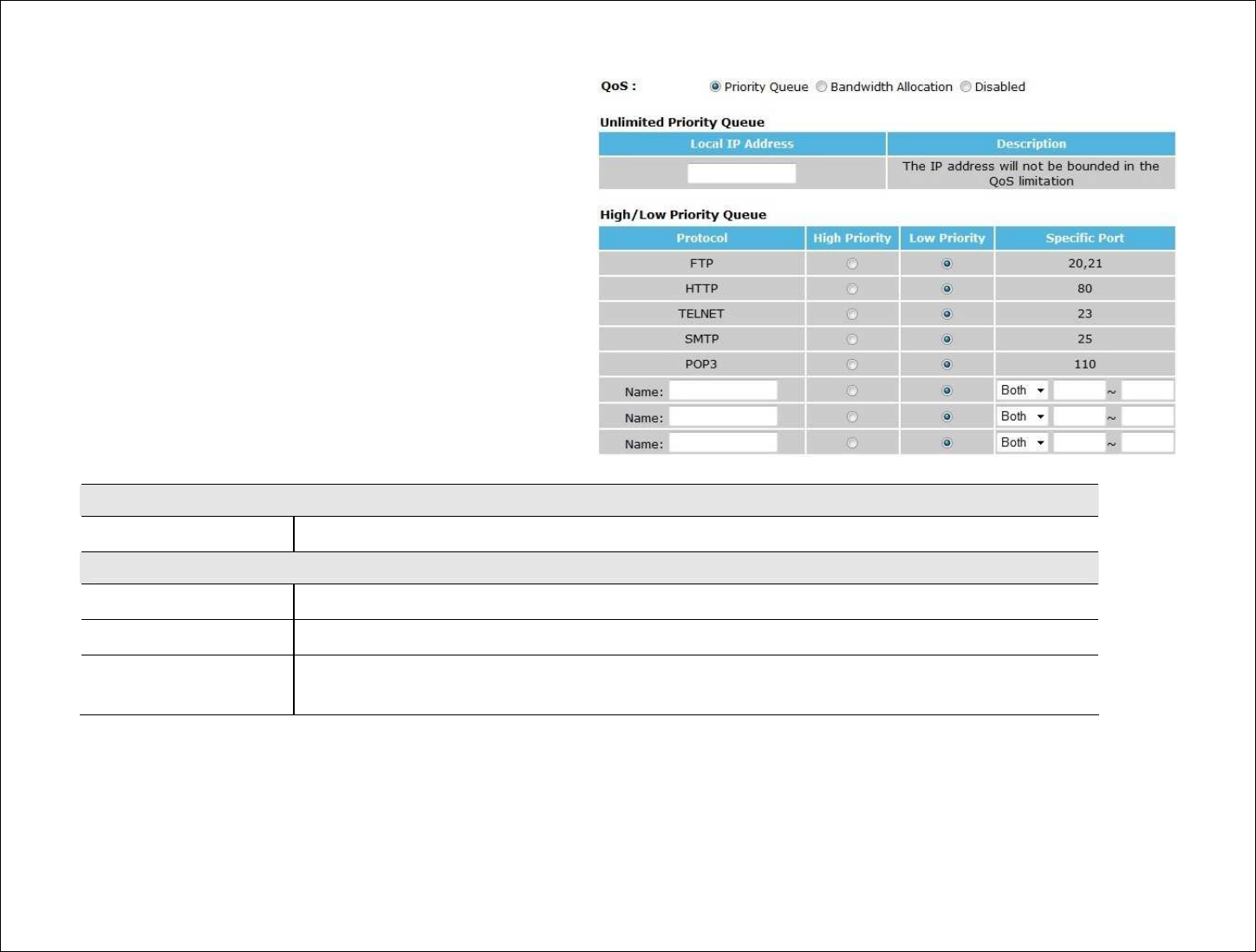Select High Priority for third custom Name row
The image size is (1256, 952).
point(852,443)
